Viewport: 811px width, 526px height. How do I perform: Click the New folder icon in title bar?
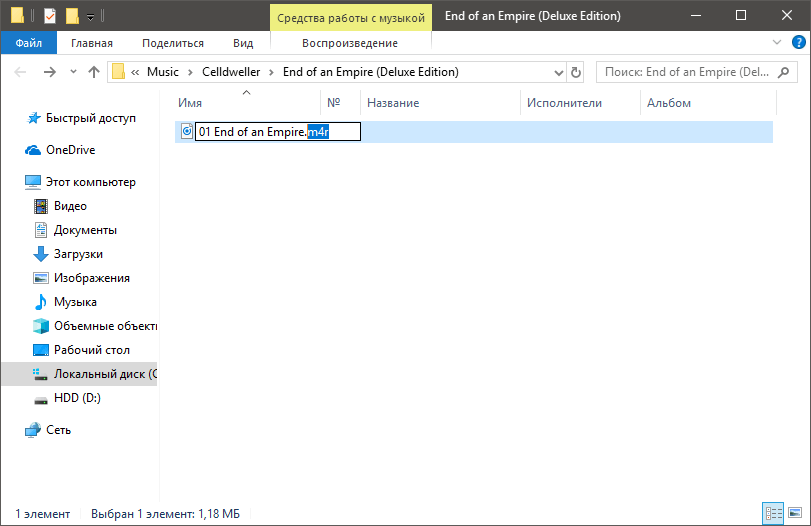[x=72, y=16]
